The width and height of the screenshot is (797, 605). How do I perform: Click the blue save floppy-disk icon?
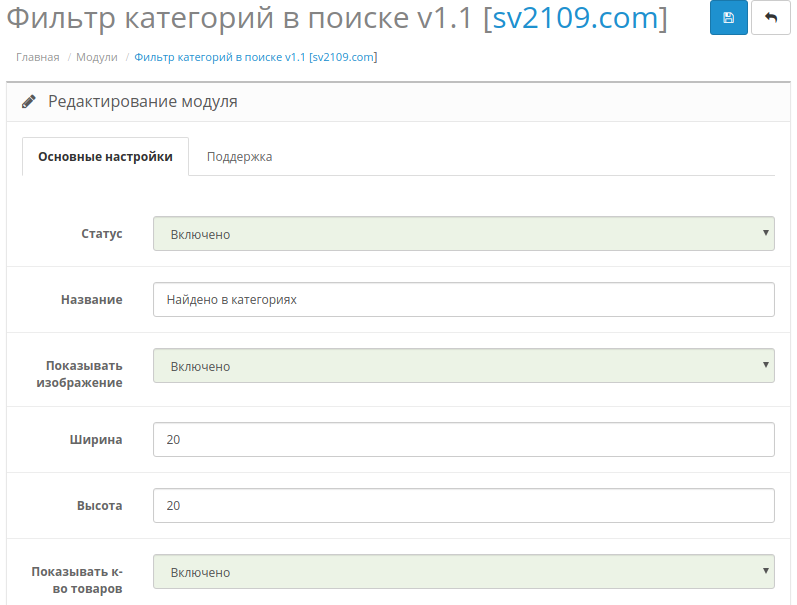pyautogui.click(x=728, y=17)
